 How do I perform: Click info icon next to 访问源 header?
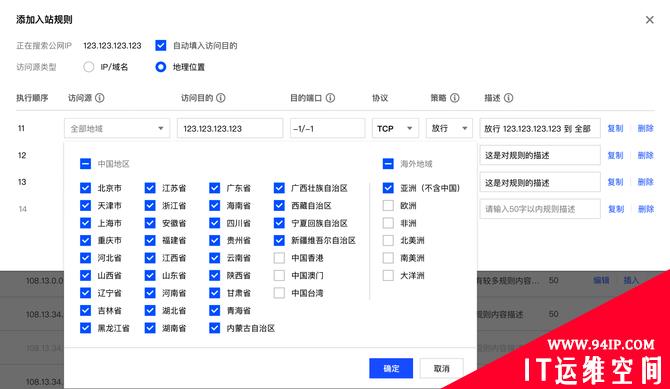(x=100, y=98)
